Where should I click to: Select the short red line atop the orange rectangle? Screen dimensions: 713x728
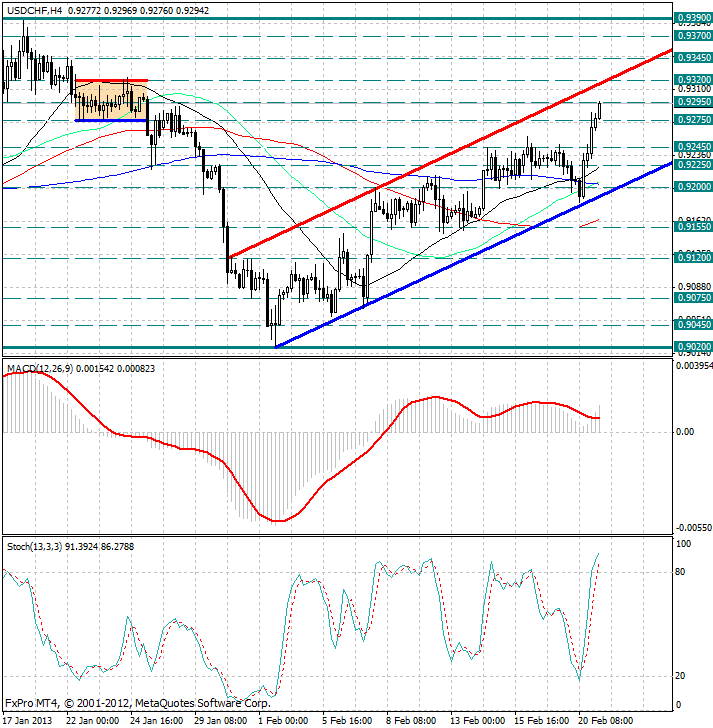pos(111,81)
